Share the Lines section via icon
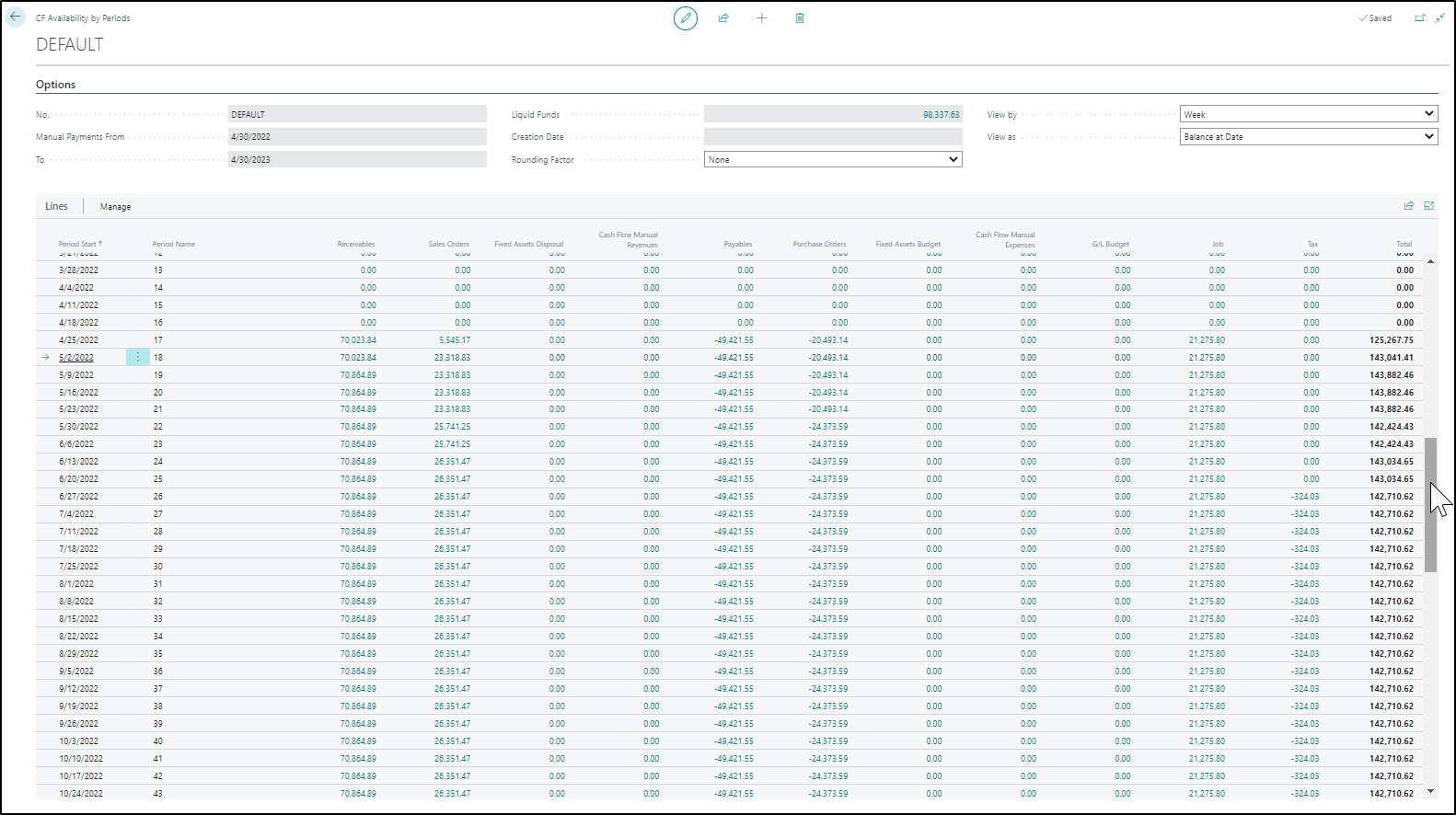 [x=1408, y=206]
